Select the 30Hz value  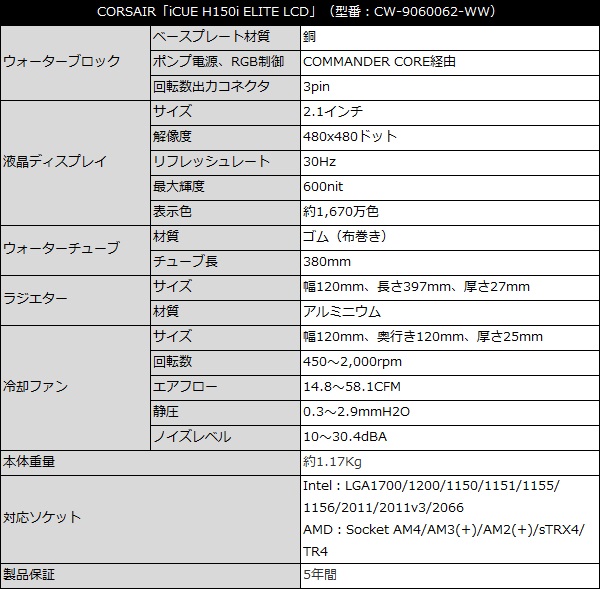319,162
